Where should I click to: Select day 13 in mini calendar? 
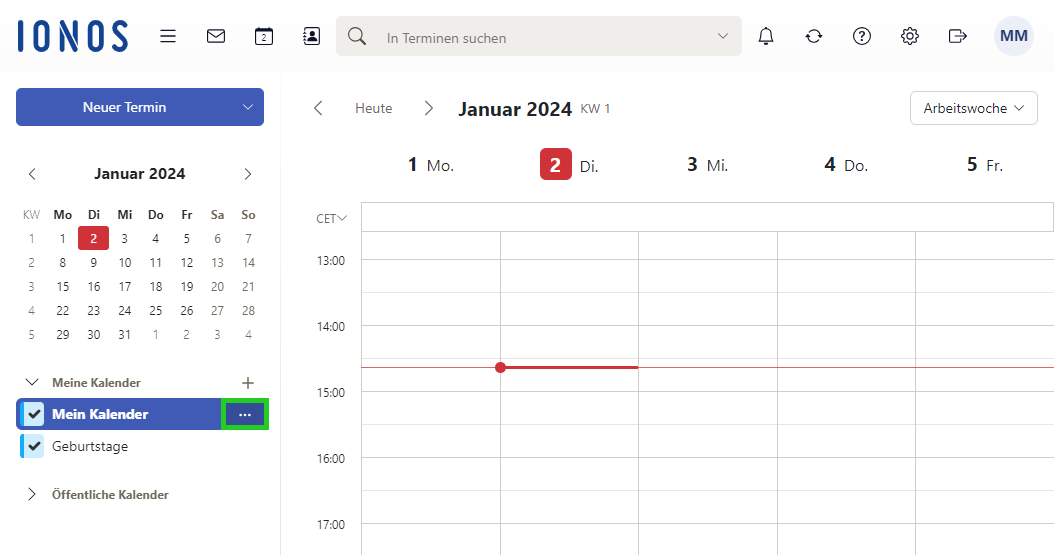(217, 263)
